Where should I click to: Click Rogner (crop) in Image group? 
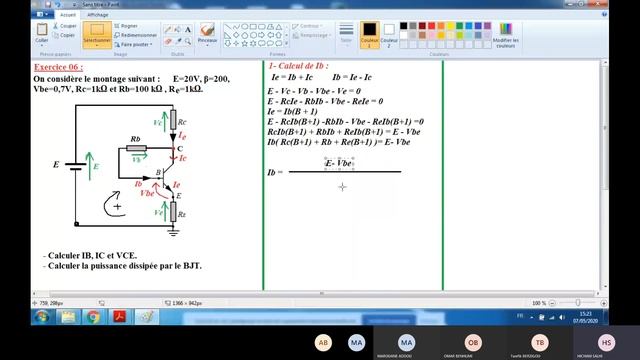[x=126, y=26]
